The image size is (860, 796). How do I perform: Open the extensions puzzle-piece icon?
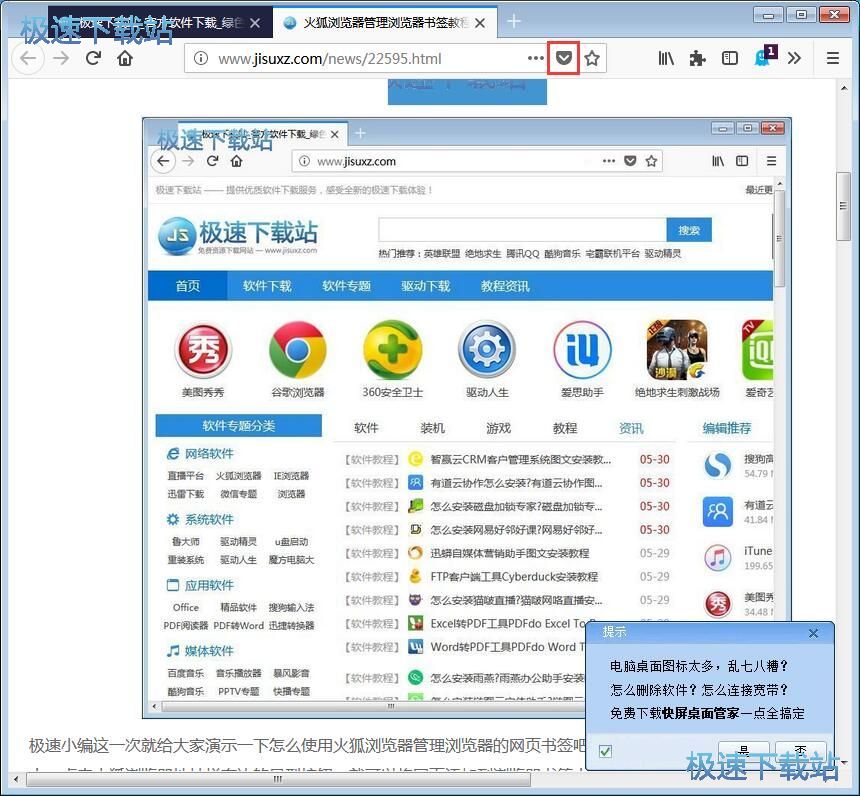[697, 58]
